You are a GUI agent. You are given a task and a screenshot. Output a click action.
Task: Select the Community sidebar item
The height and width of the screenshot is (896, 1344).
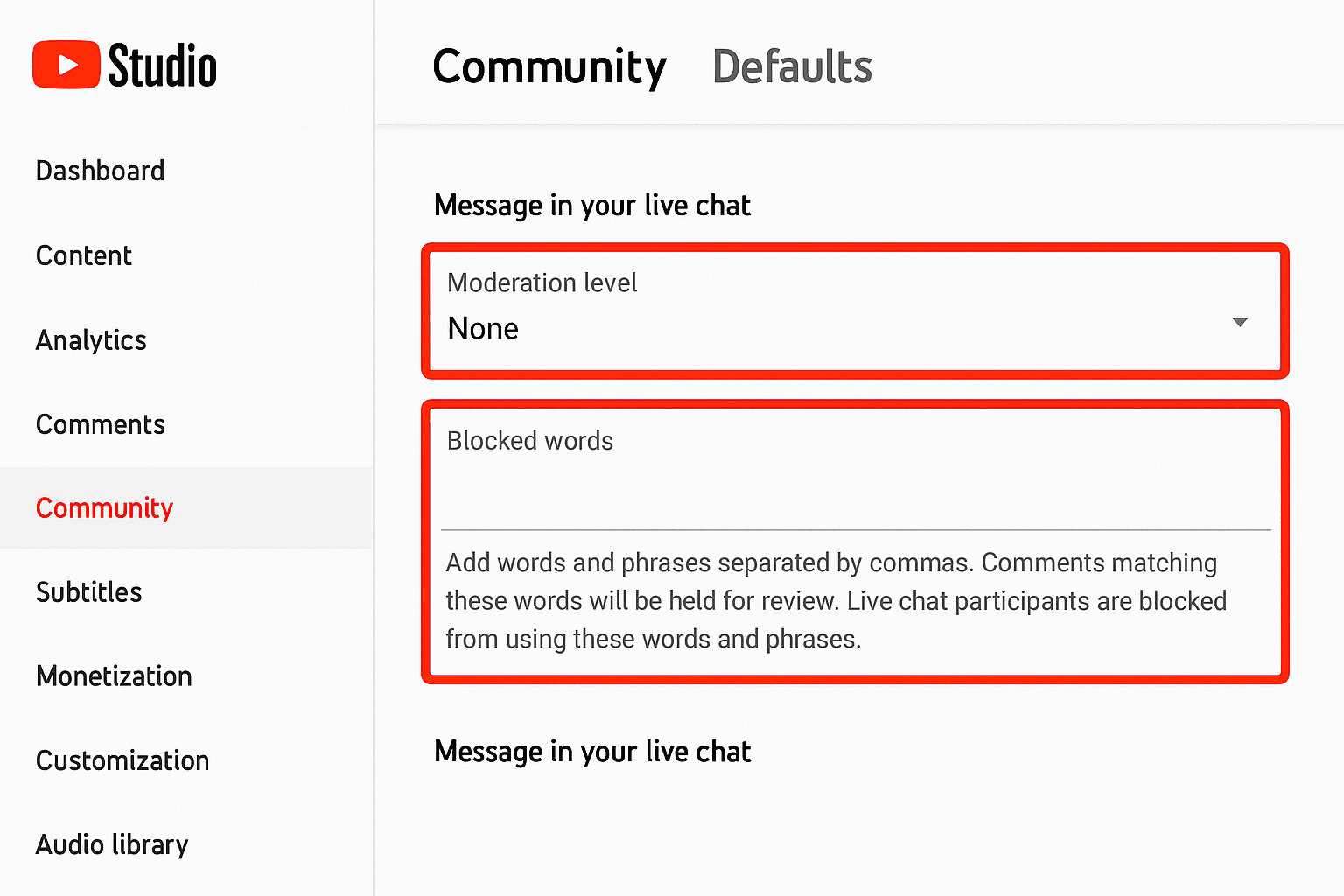pyautogui.click(x=186, y=508)
